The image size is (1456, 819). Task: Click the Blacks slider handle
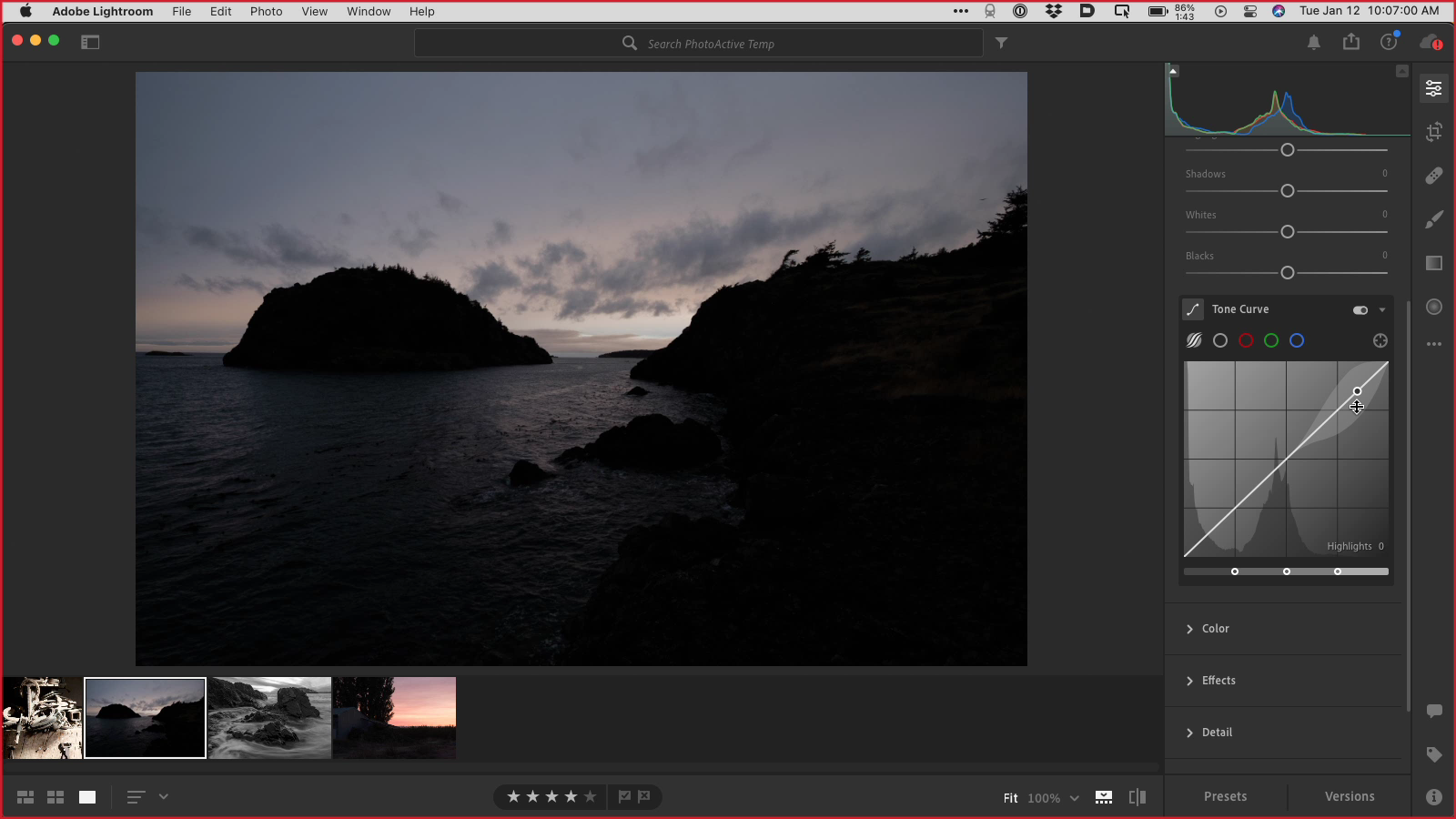click(x=1287, y=273)
